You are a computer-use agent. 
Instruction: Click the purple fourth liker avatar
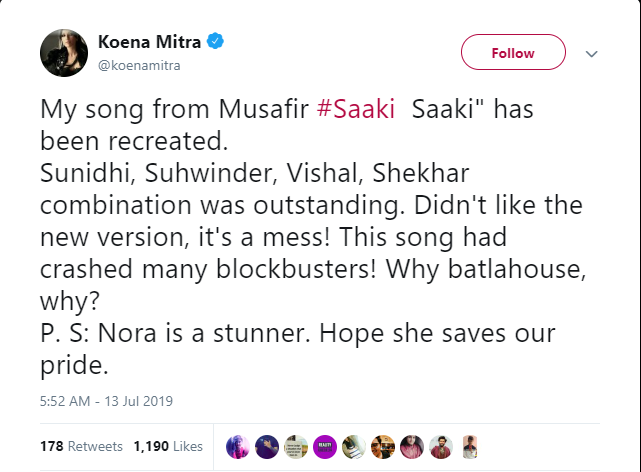325,446
